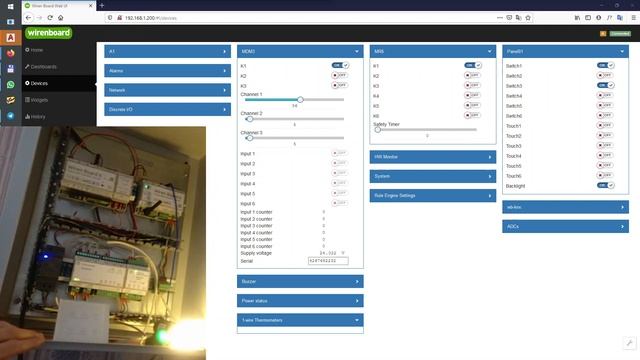The image size is (640, 360).
Task: Click the site security padlock icon
Action: point(119,18)
